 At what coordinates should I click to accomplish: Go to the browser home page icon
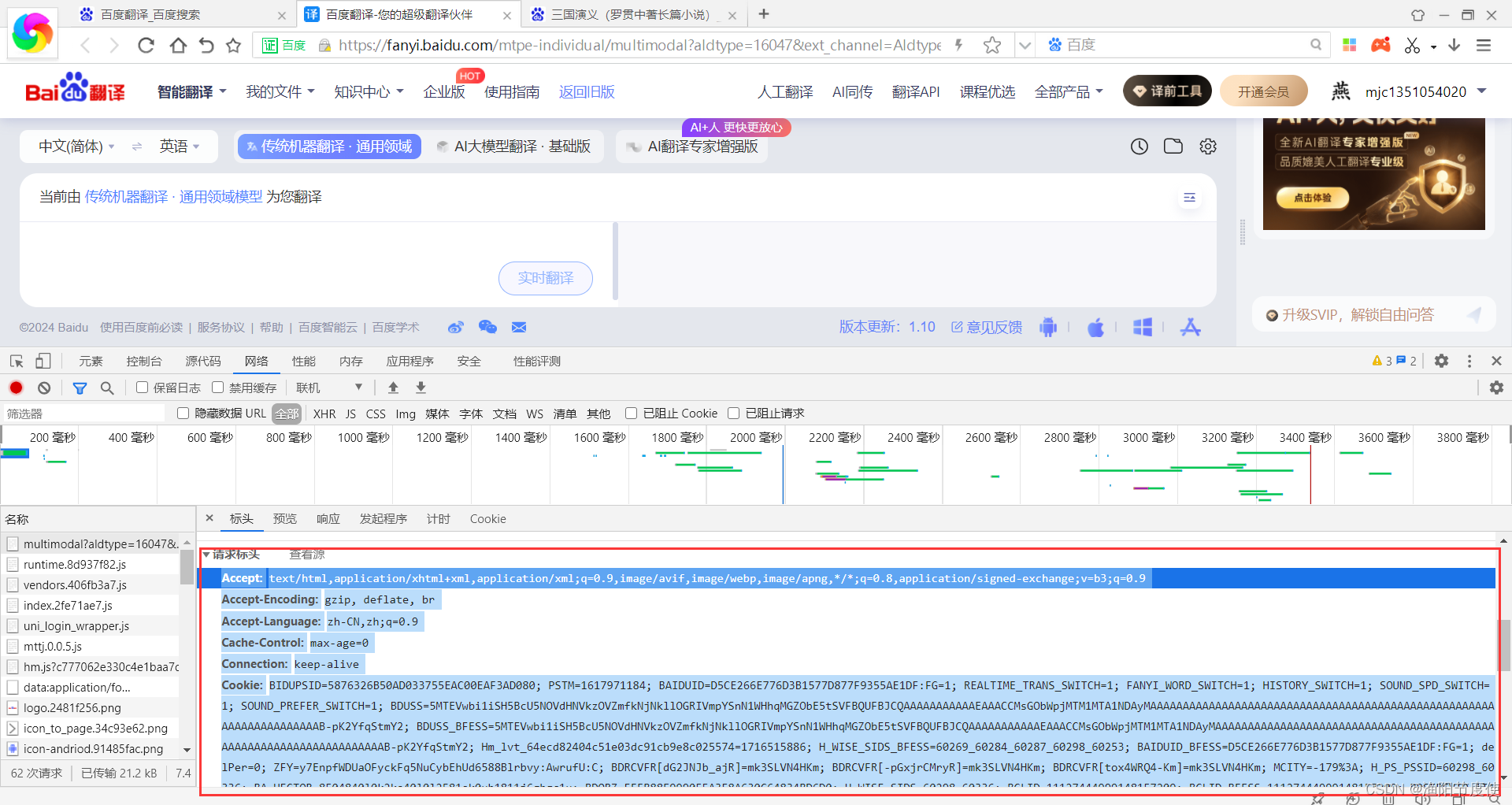point(178,46)
